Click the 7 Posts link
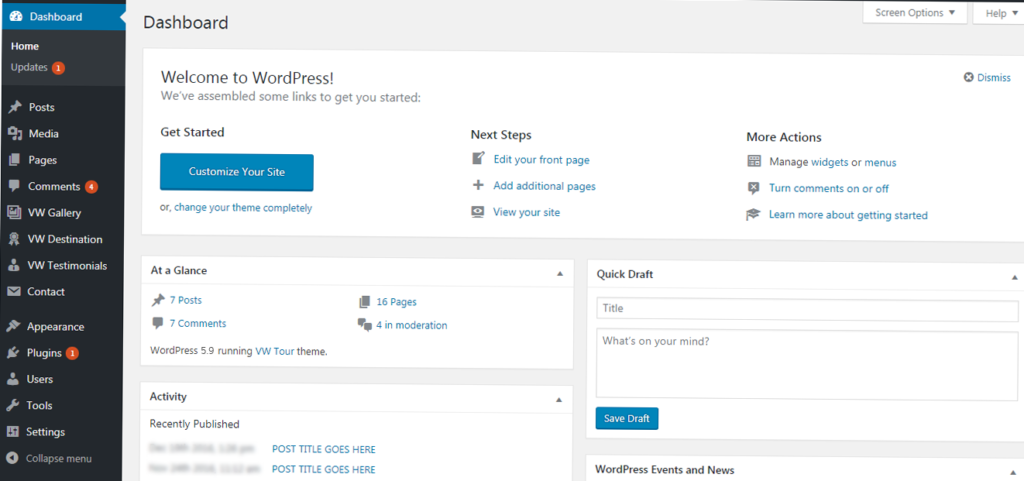The width and height of the screenshot is (1024, 481). [185, 300]
